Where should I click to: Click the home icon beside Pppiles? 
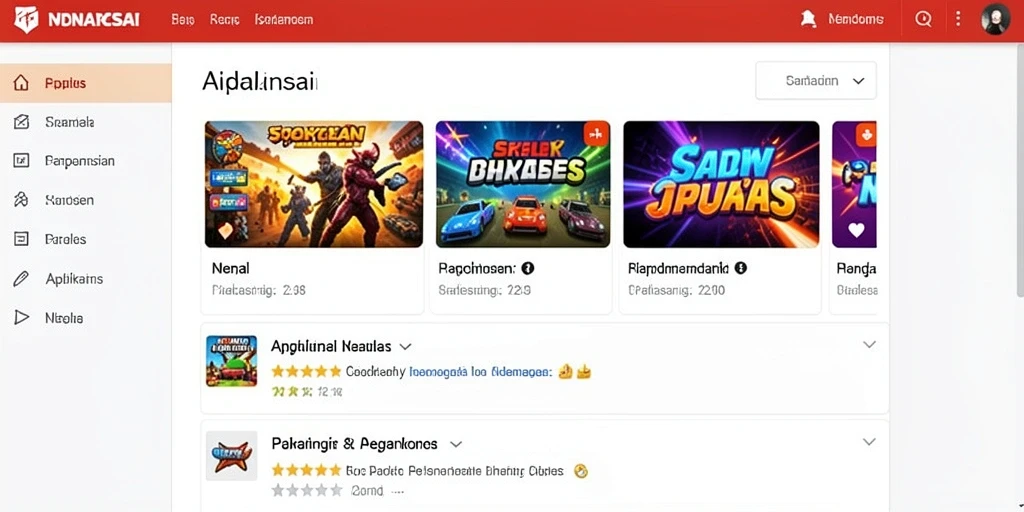coord(22,83)
